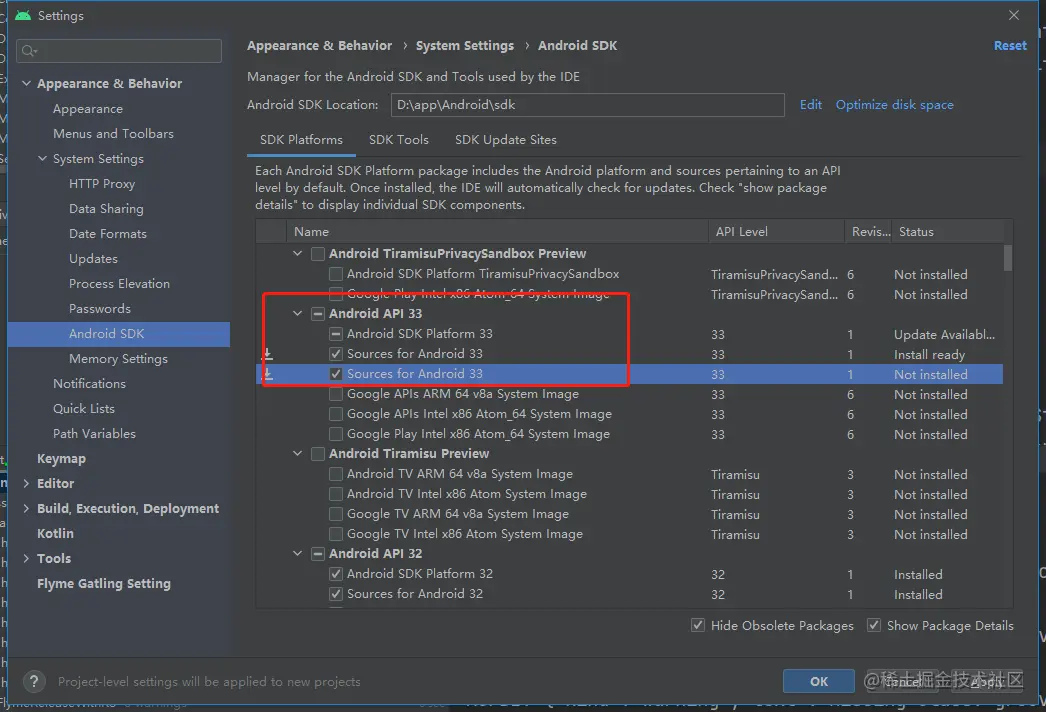This screenshot has width=1046, height=712.
Task: Sort by the Status column header
Action: tap(947, 232)
